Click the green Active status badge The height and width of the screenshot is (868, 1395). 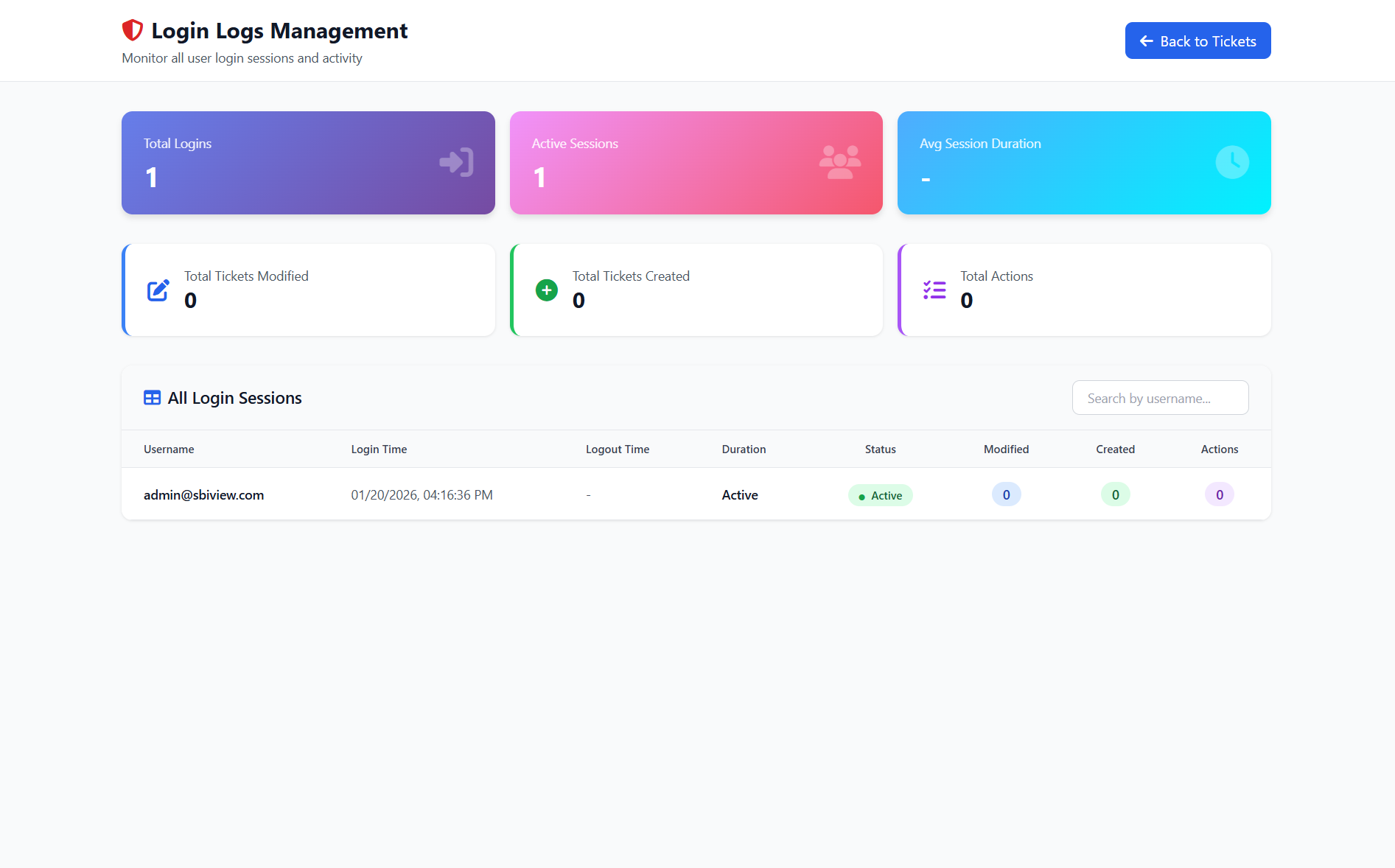pos(880,495)
